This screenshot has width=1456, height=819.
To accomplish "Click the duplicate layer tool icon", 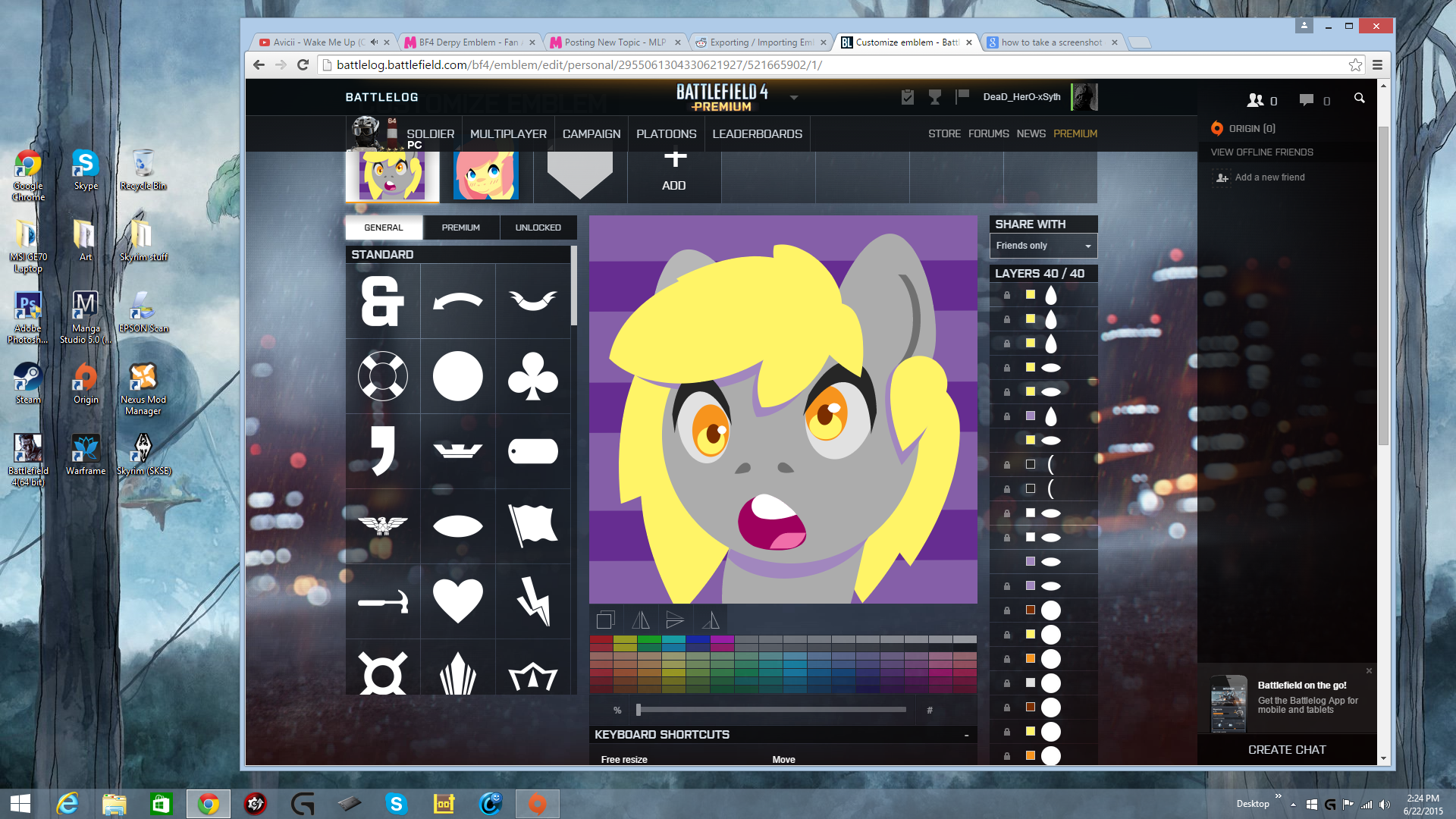I will click(605, 620).
